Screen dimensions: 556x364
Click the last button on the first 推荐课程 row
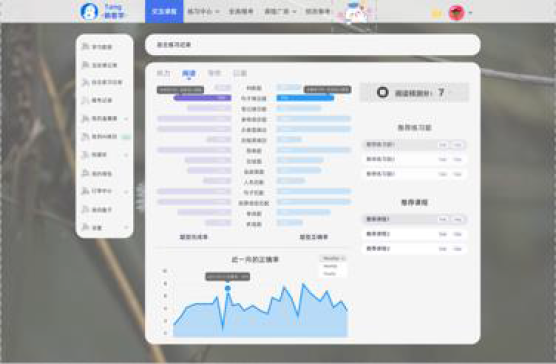[x=458, y=219]
